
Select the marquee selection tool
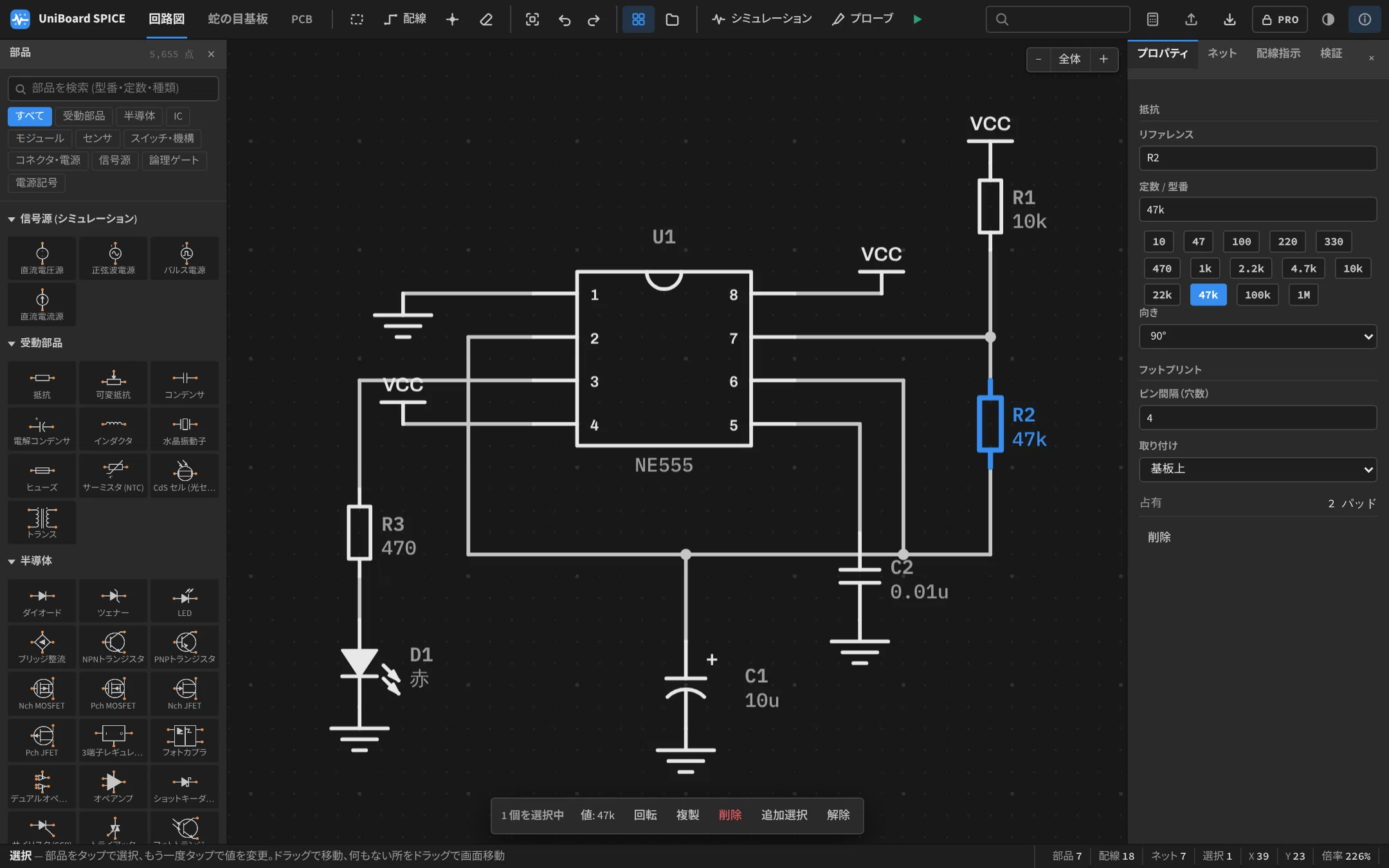[x=356, y=19]
